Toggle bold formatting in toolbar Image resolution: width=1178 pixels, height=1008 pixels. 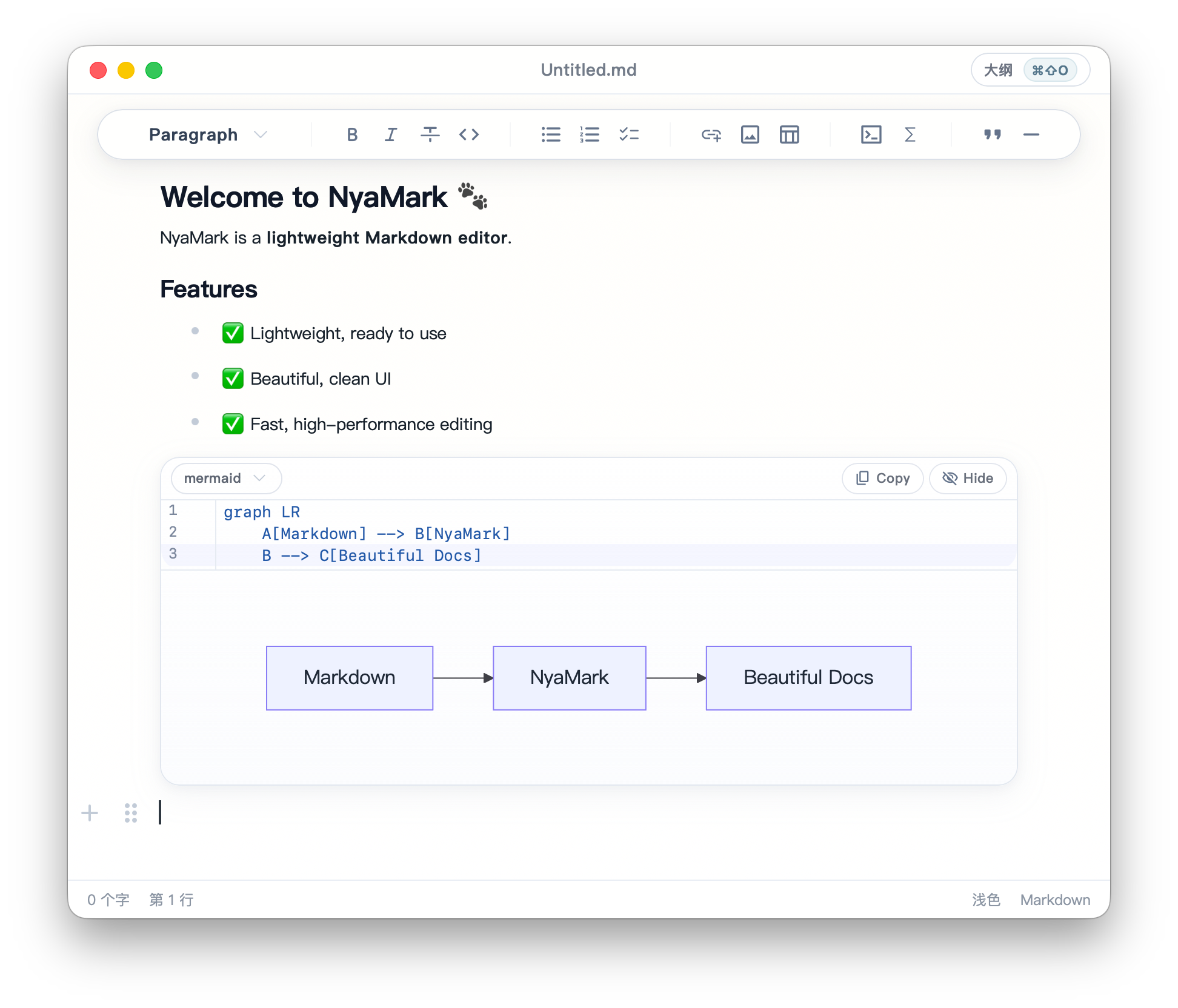coord(352,134)
